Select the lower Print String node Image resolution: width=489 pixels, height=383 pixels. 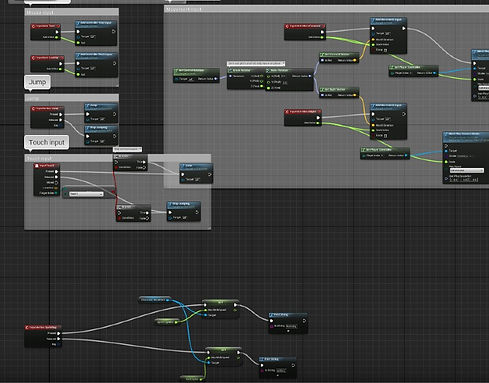(x=278, y=367)
